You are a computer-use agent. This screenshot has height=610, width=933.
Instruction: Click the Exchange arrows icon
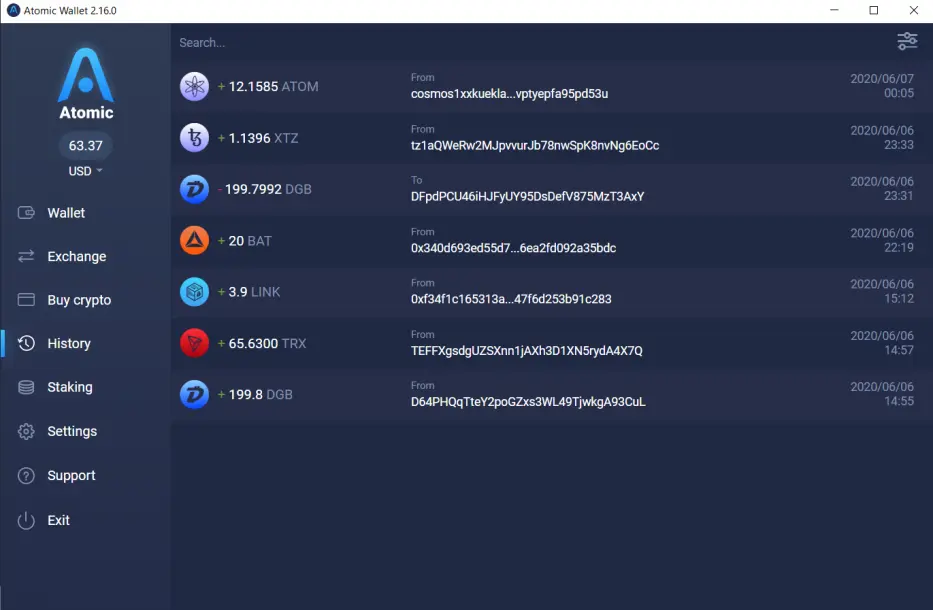(x=26, y=256)
